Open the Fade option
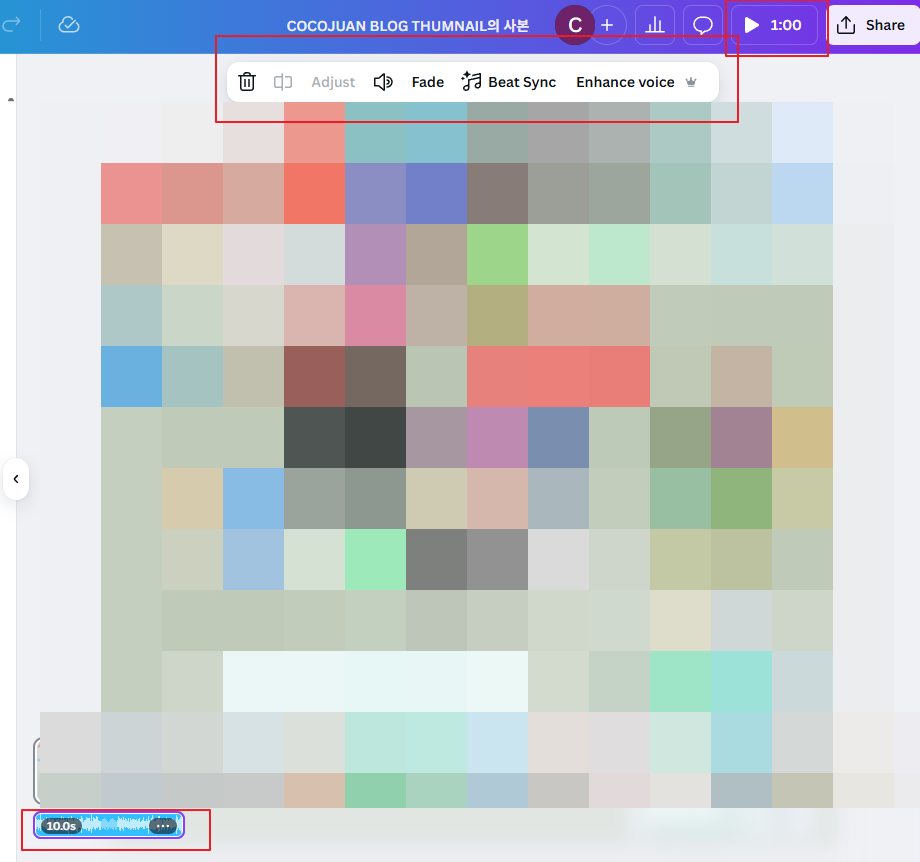 point(427,82)
